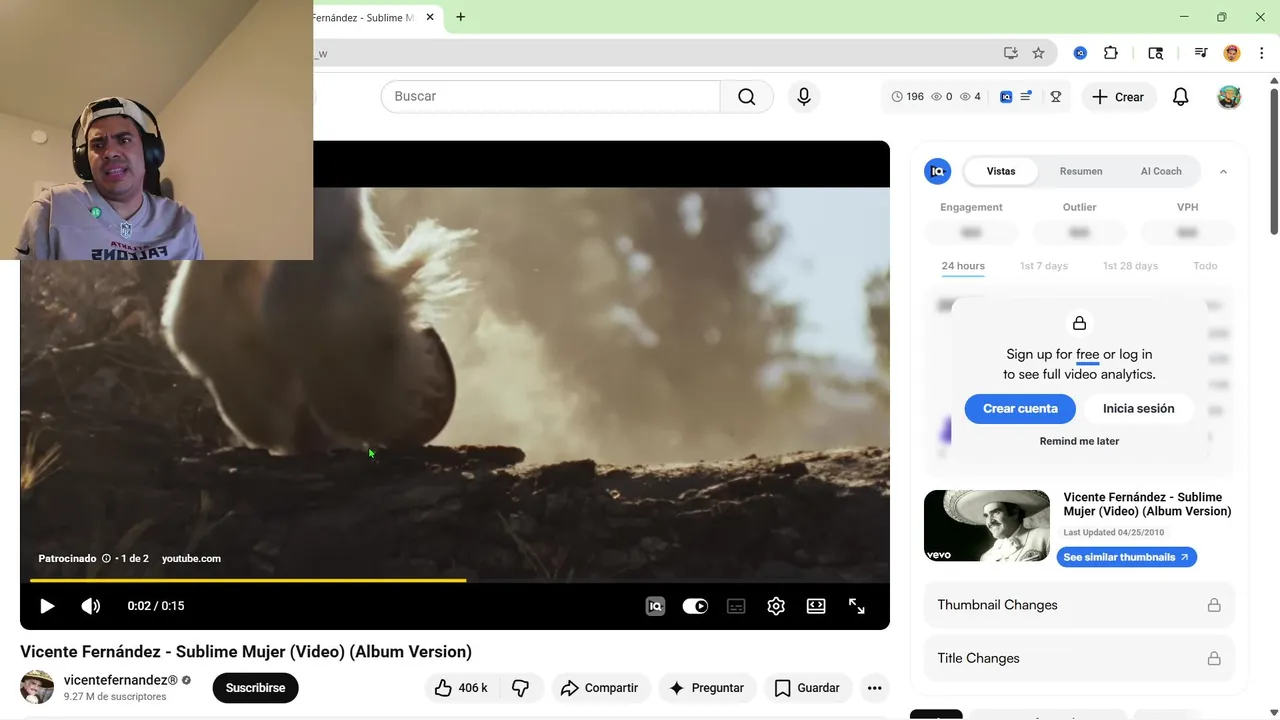Expand the Thumbnail Changes section
This screenshot has height=720, width=1280.
pos(1079,605)
